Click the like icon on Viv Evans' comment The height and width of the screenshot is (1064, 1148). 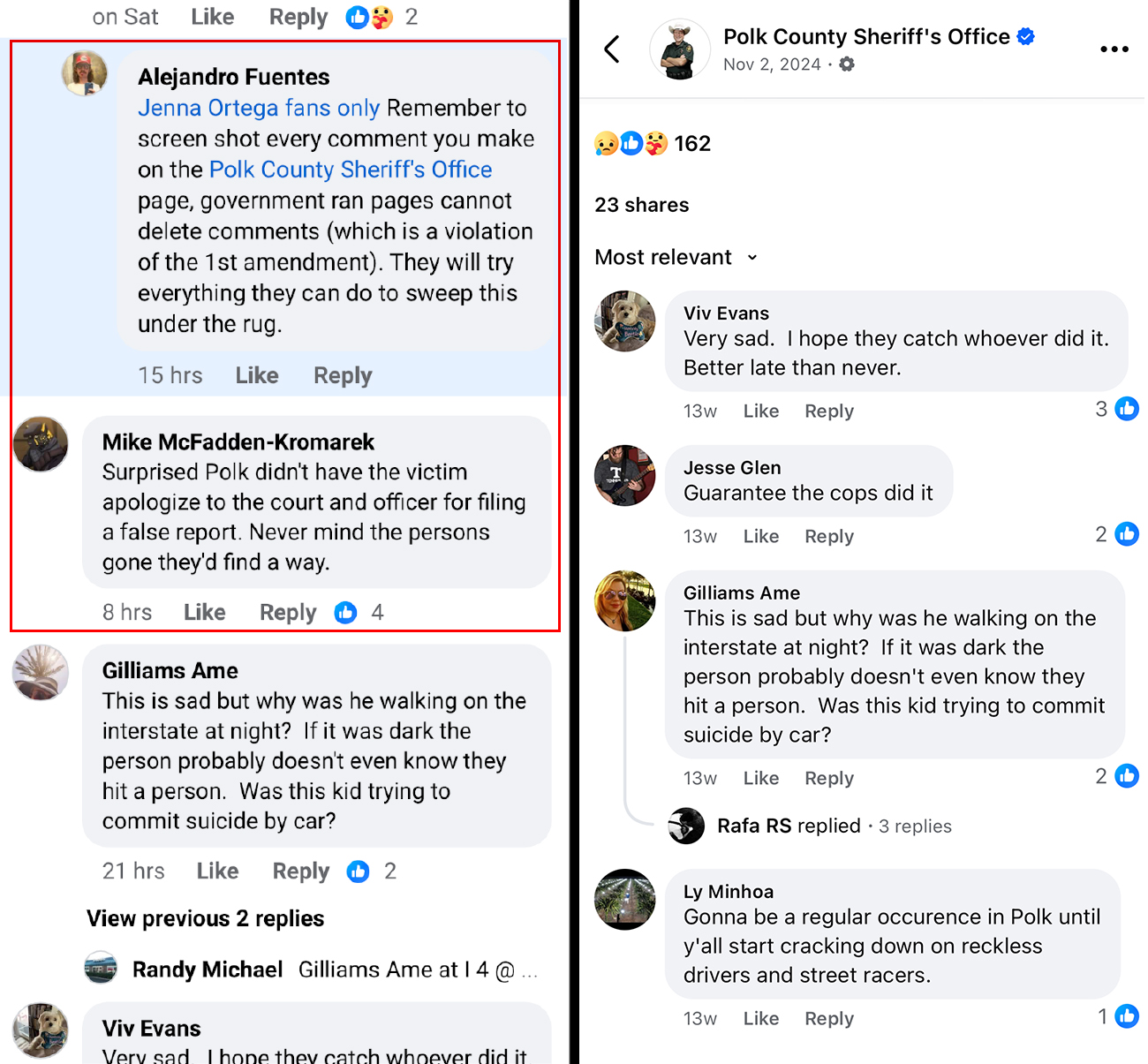coord(1127,409)
